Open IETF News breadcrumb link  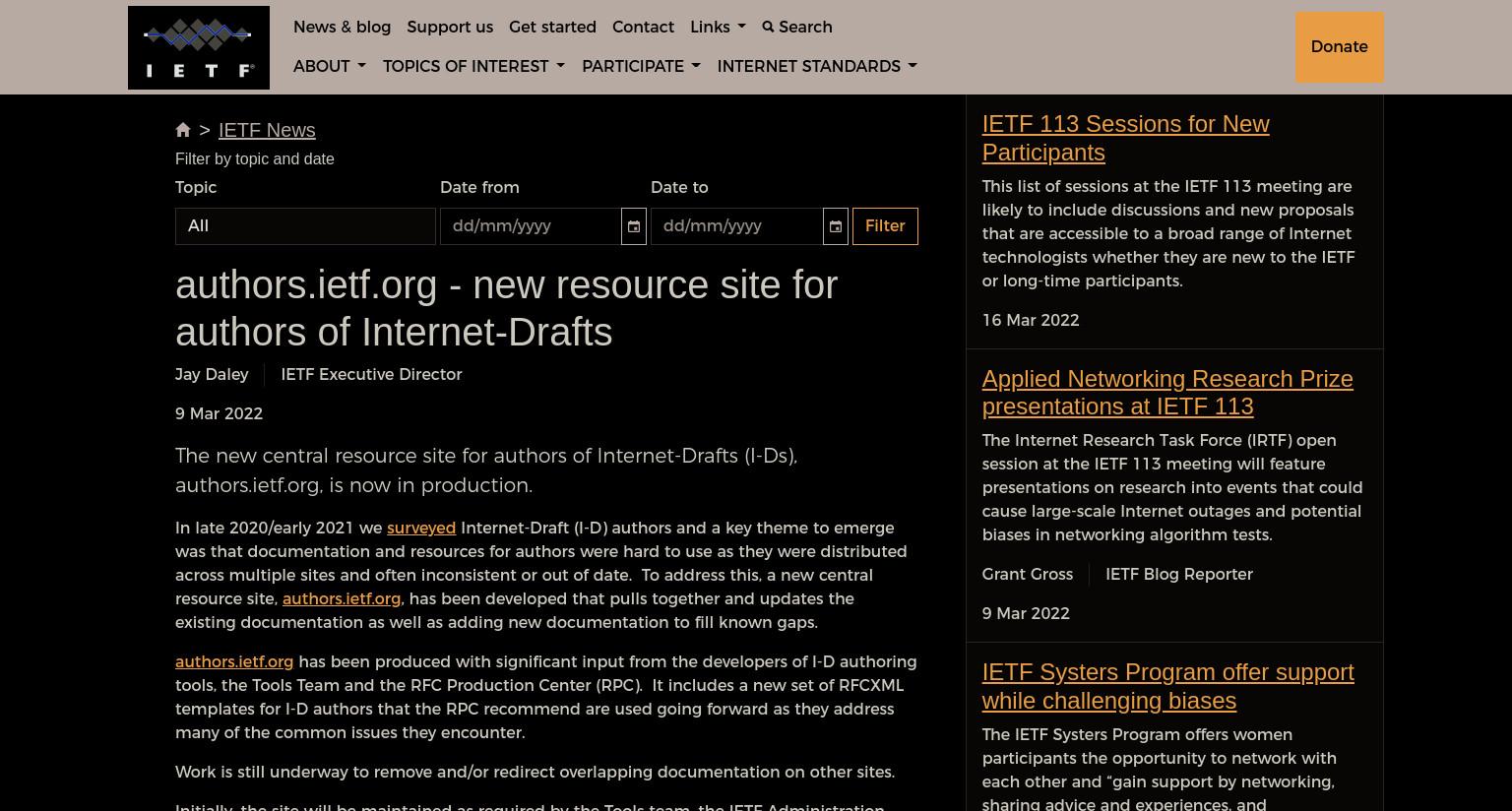(x=267, y=130)
